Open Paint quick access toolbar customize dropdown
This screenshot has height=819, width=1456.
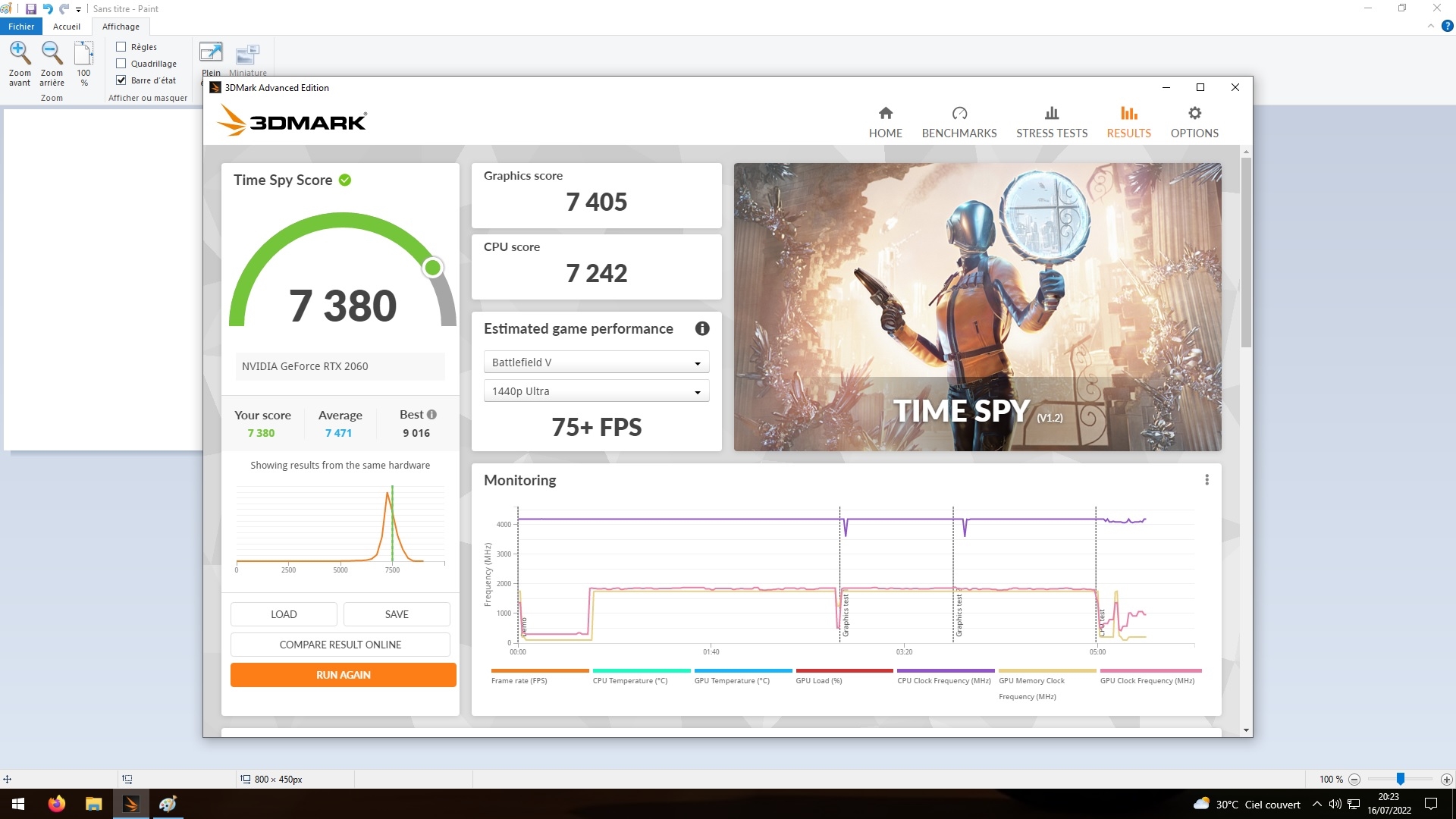tap(78, 10)
